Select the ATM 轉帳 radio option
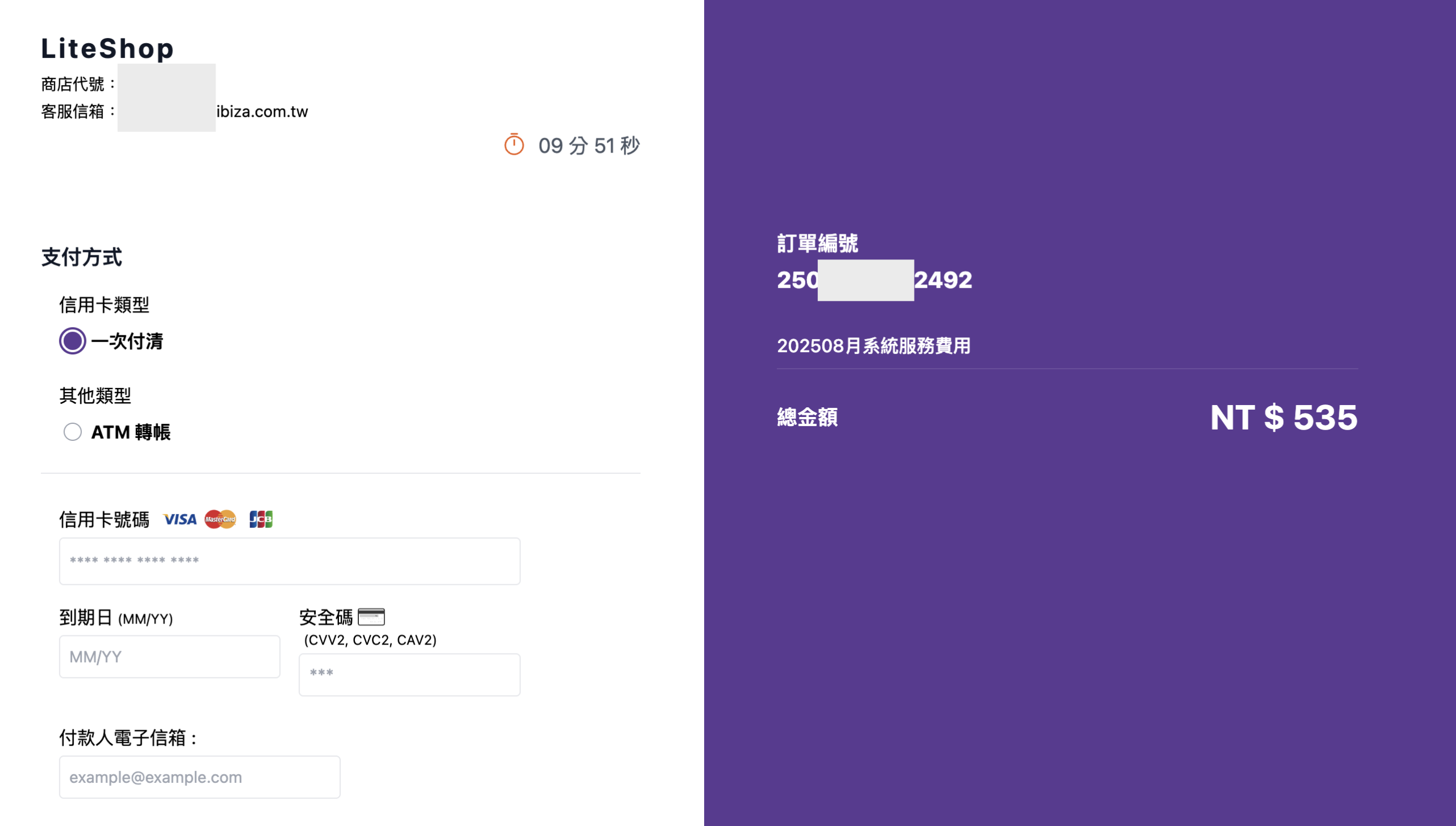1456x826 pixels. [x=73, y=432]
